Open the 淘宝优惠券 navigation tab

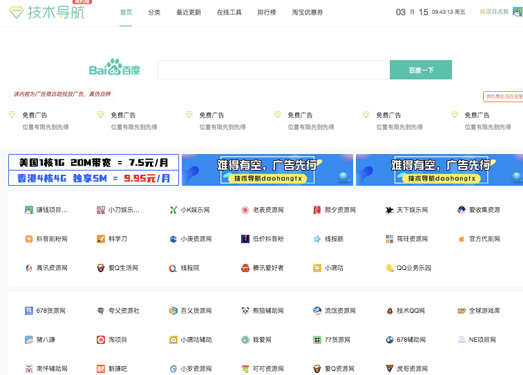pos(307,12)
